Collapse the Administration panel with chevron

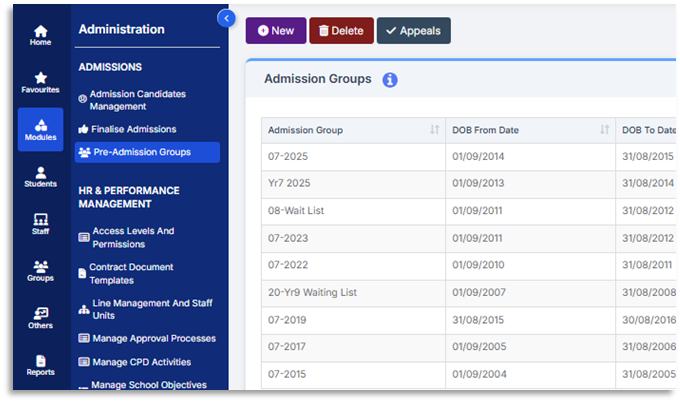coord(226,18)
